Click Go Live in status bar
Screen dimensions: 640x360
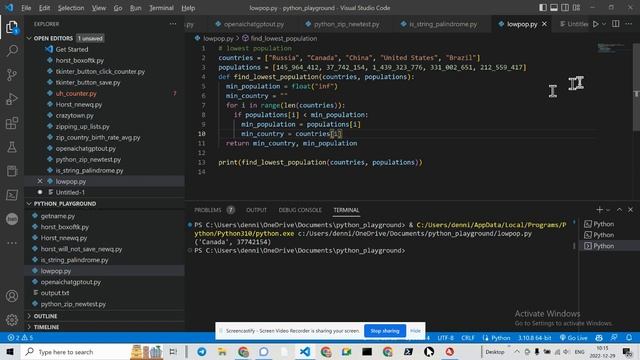click(573, 338)
